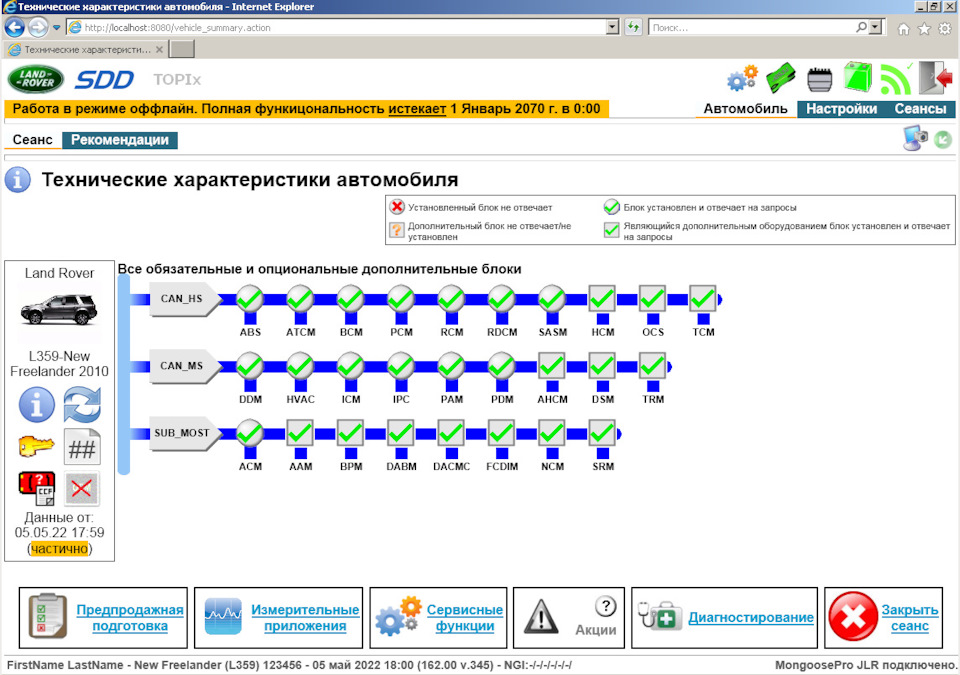The height and width of the screenshot is (675, 960).
Task: Click the ECU chip icon in header
Action: coord(819,80)
